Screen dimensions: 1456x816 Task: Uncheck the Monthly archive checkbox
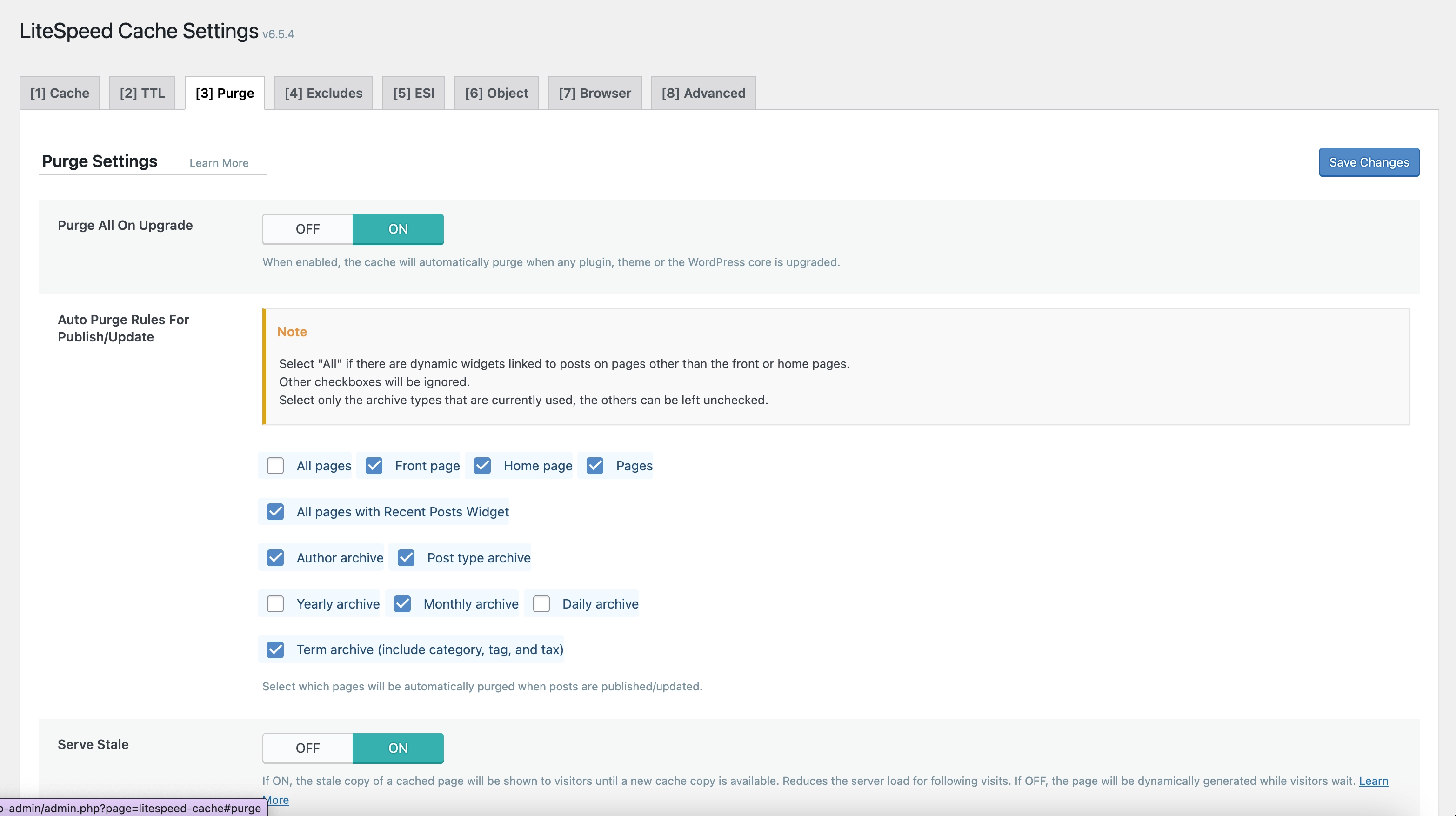tap(402, 603)
